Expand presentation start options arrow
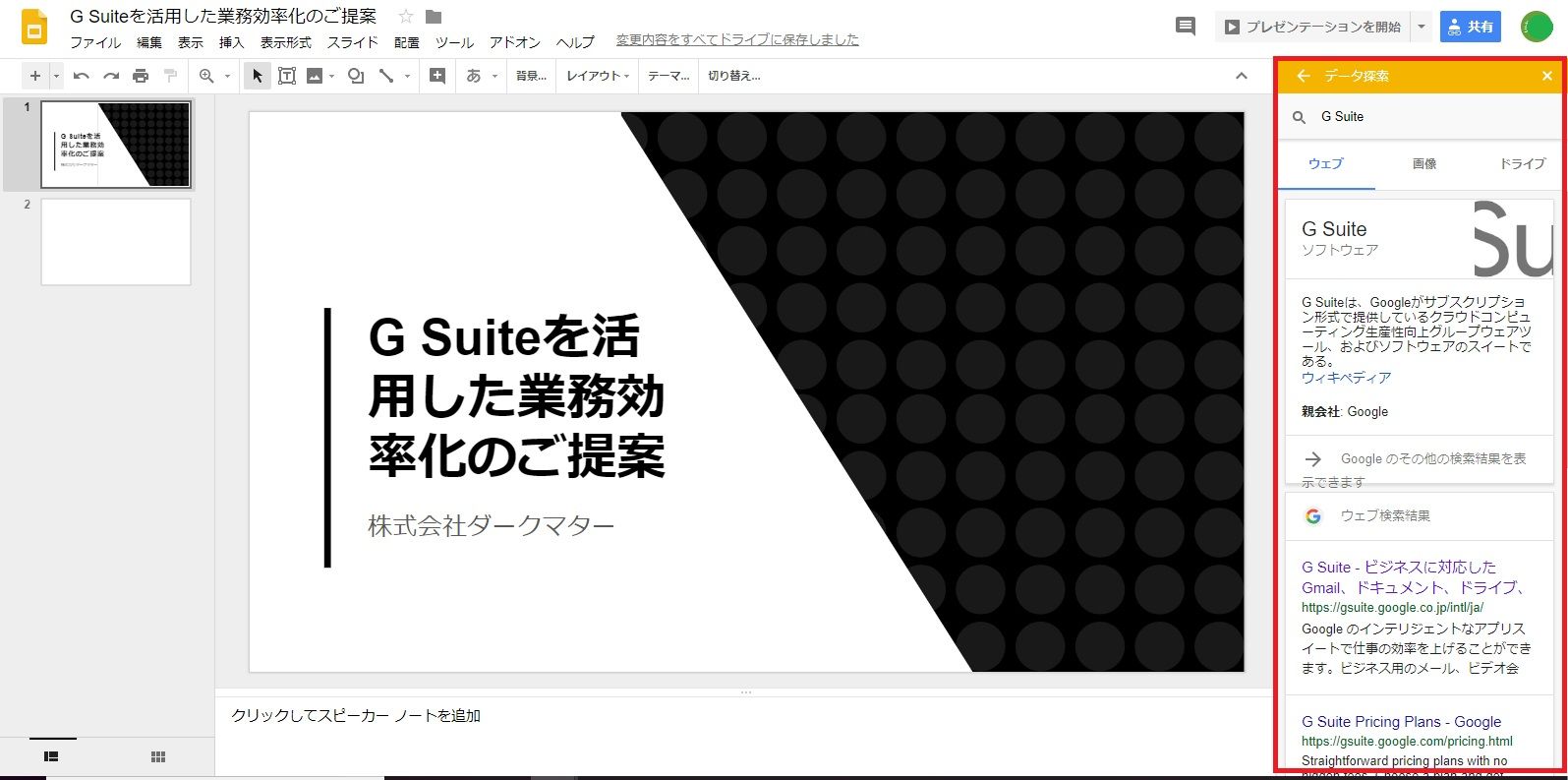The width and height of the screenshot is (1568, 780). click(x=1421, y=27)
